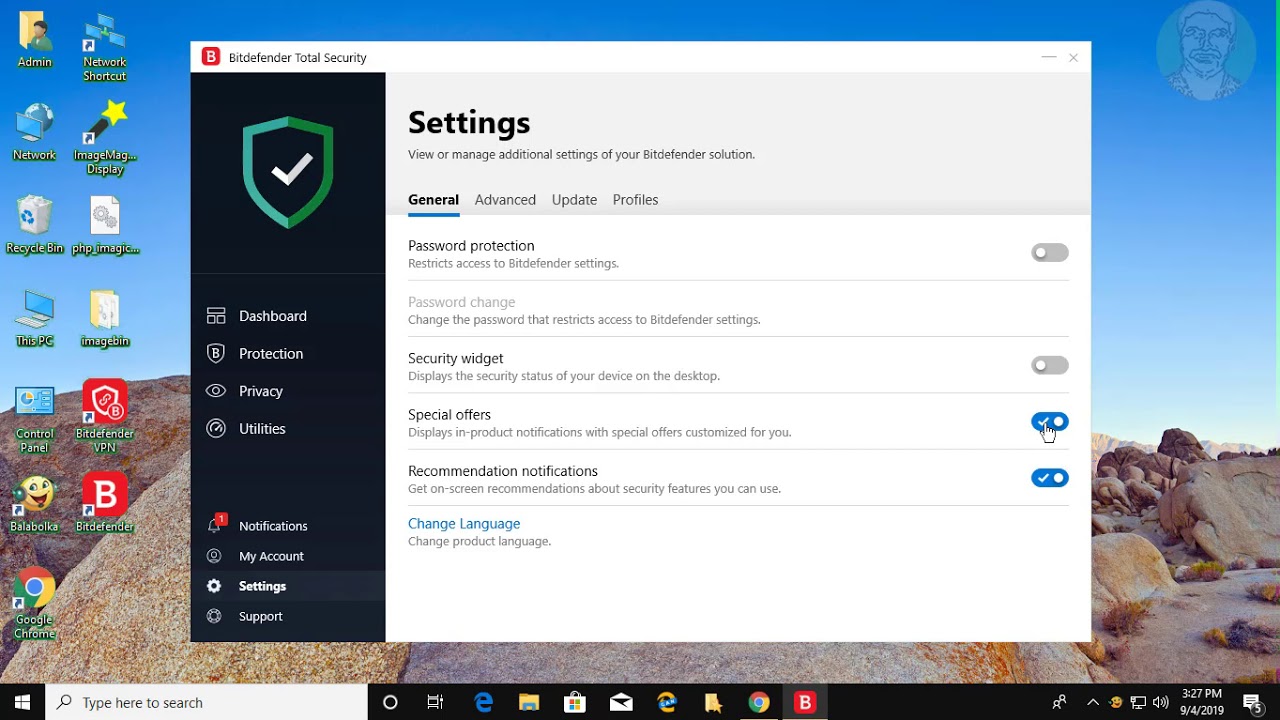Viewport: 1280px width, 720px height.
Task: Click the Bitdefender logo in title bar
Action: point(211,57)
